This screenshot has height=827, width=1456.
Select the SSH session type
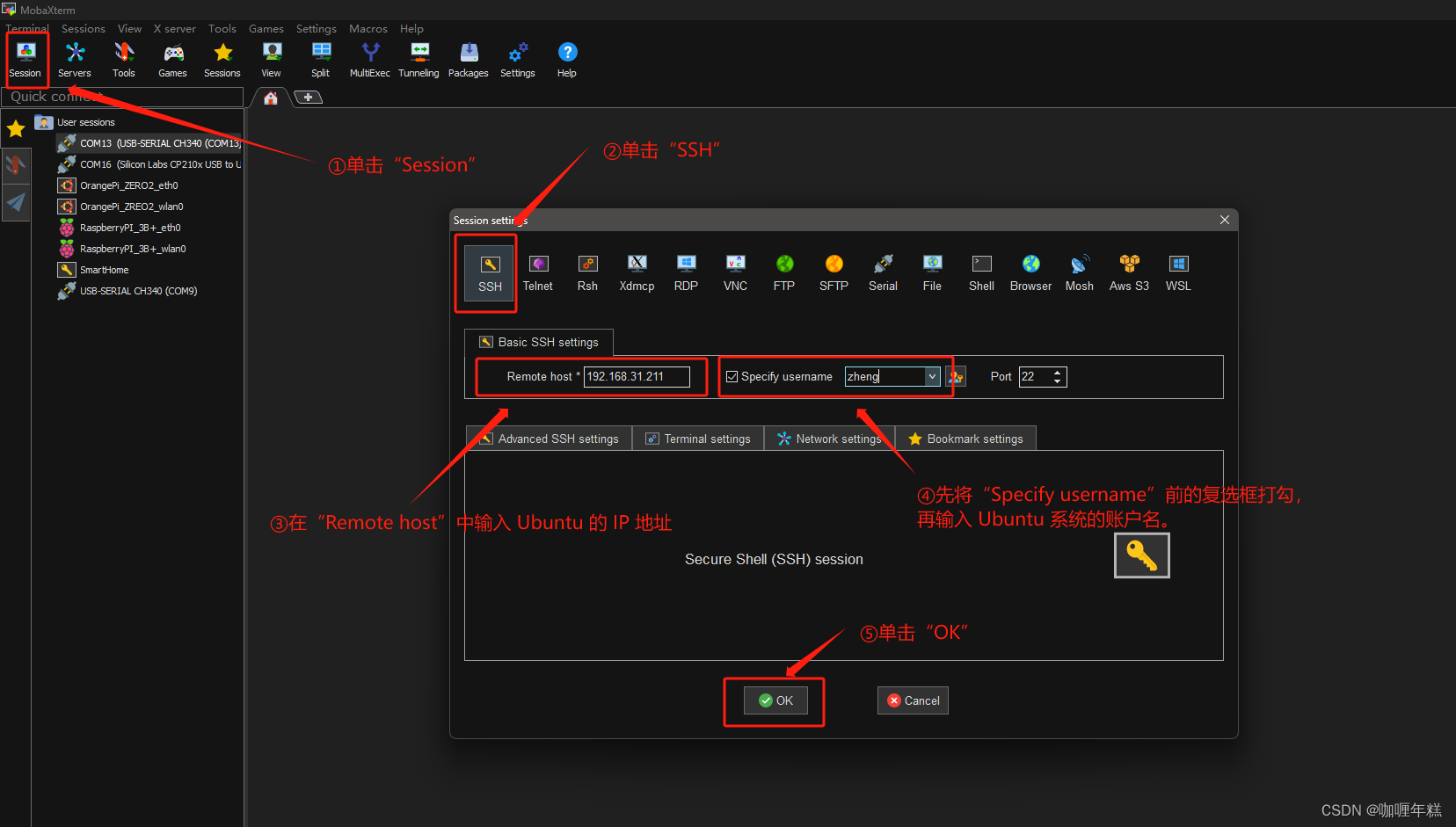(488, 272)
